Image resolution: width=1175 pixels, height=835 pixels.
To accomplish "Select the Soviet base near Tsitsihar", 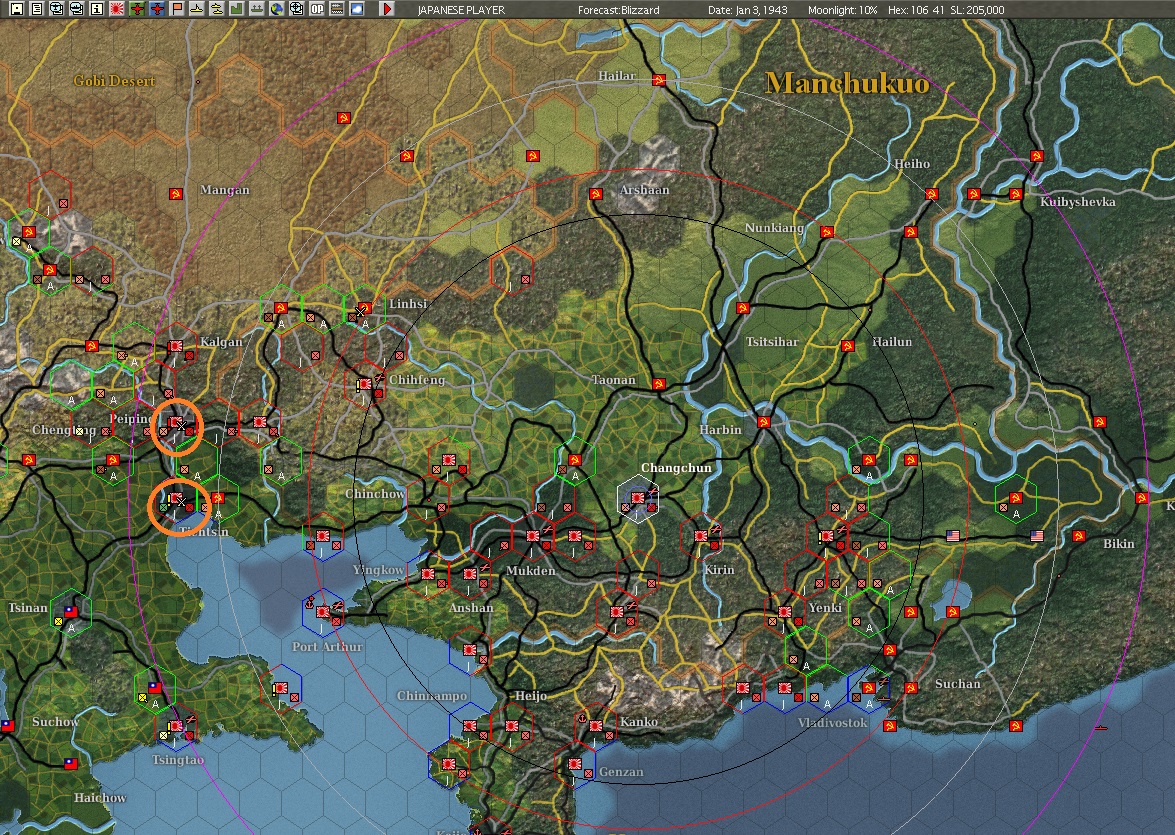I will tap(743, 308).
